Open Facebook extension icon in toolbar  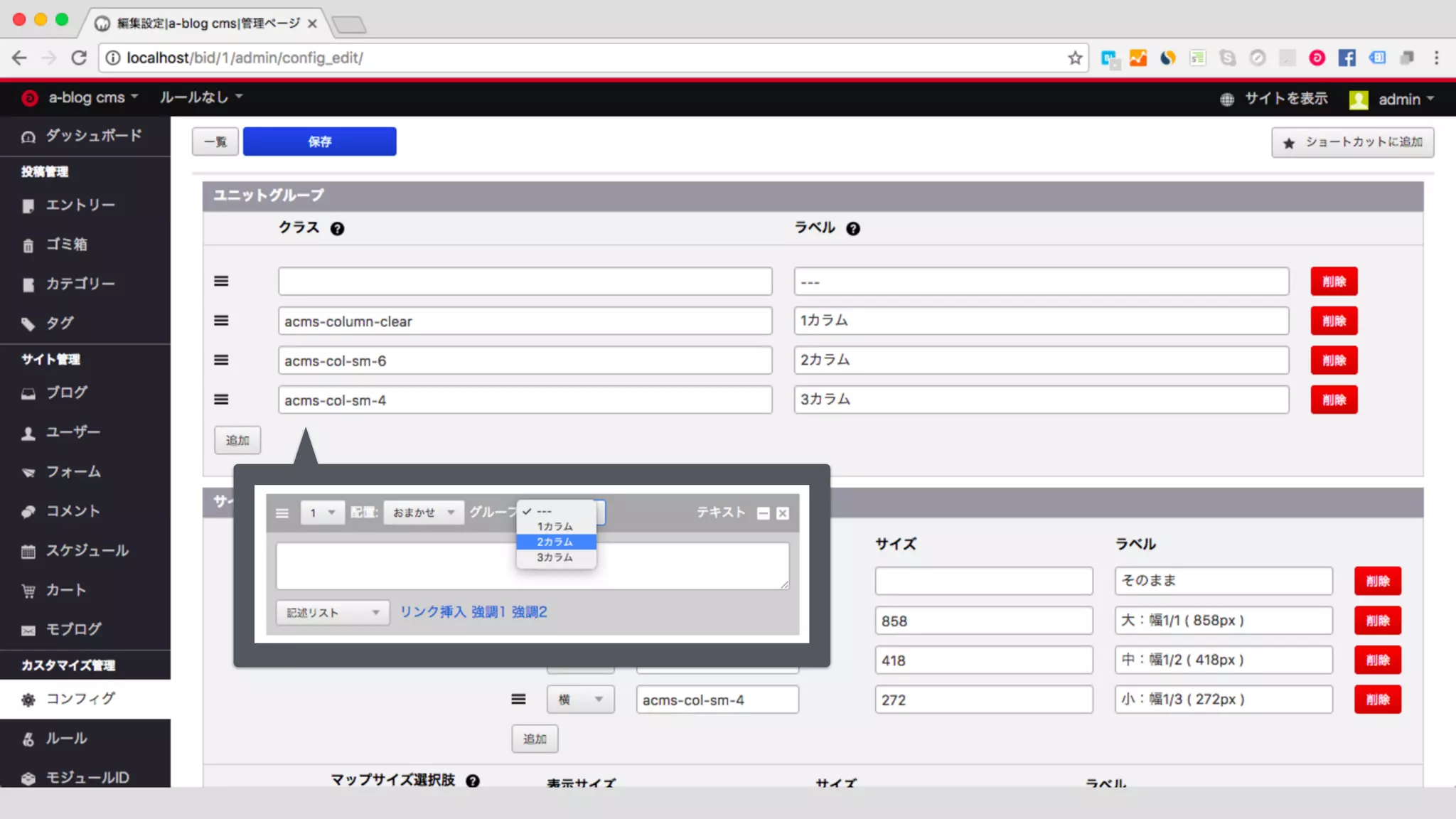pos(1347,58)
